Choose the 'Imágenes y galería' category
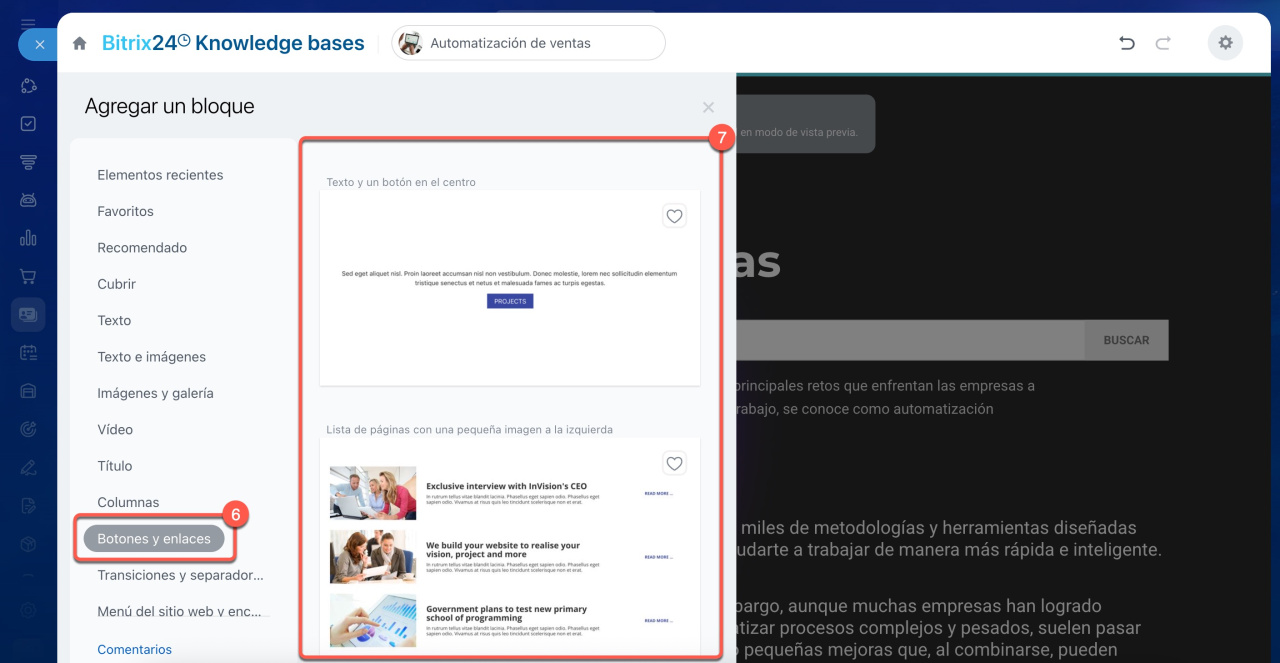Screen dimensions: 1280x663 click(155, 393)
